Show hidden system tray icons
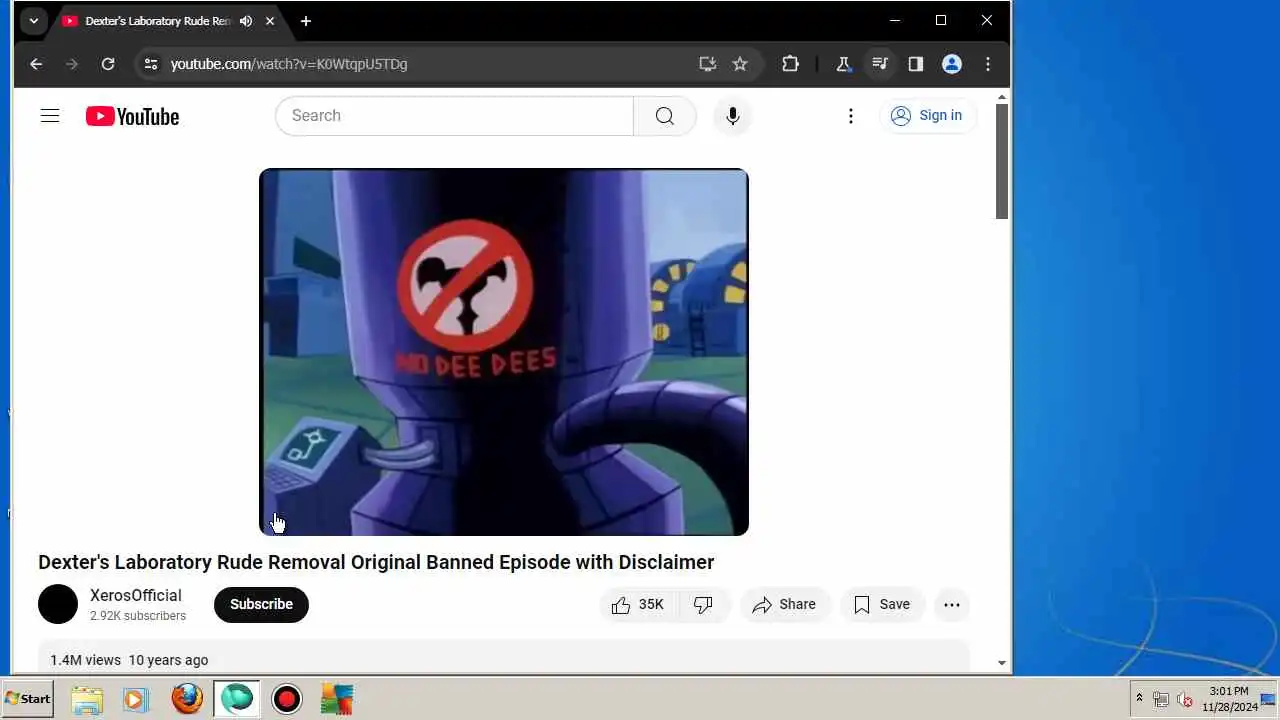The width and height of the screenshot is (1280, 720). 1139,698
